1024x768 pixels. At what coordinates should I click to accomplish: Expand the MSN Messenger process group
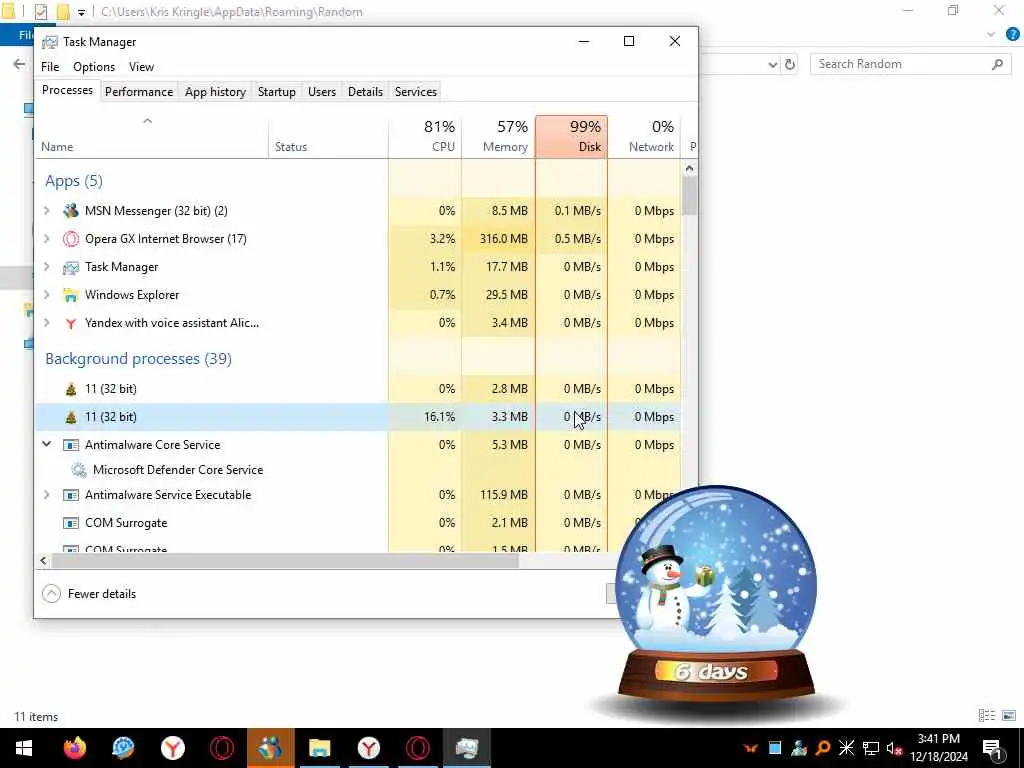point(46,211)
